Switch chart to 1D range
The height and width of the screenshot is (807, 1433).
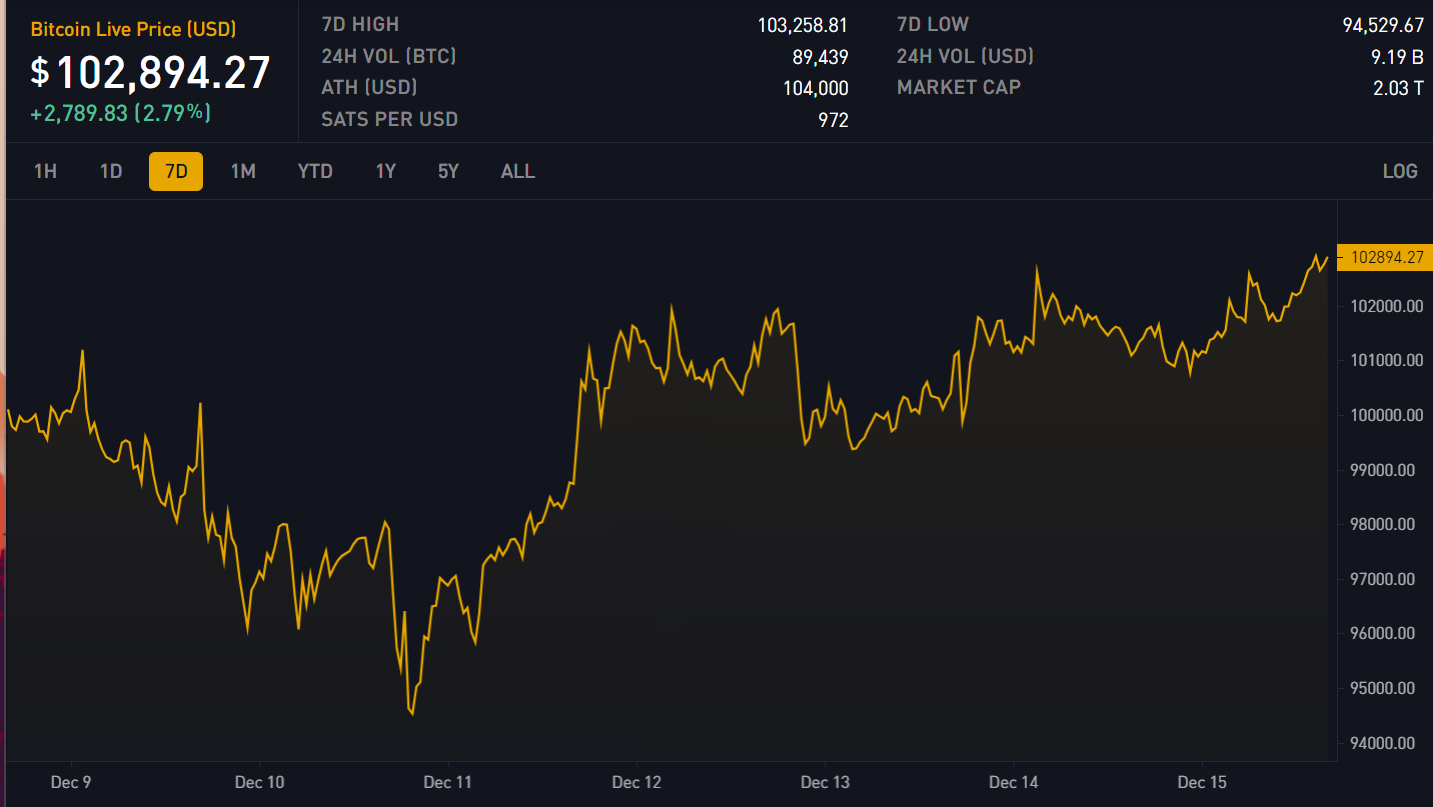(111, 171)
